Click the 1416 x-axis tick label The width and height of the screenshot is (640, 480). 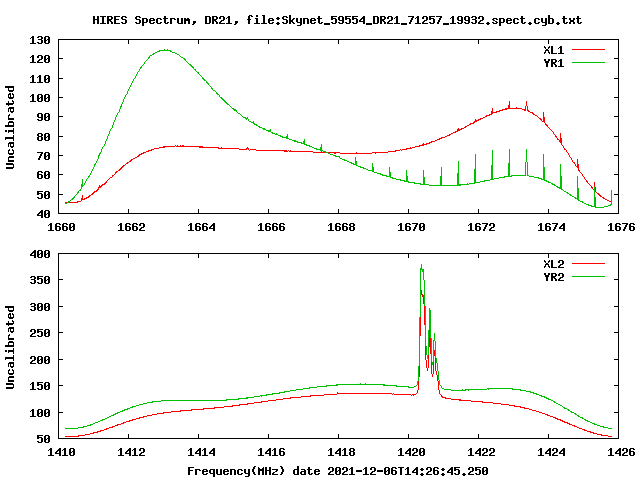(x=271, y=452)
